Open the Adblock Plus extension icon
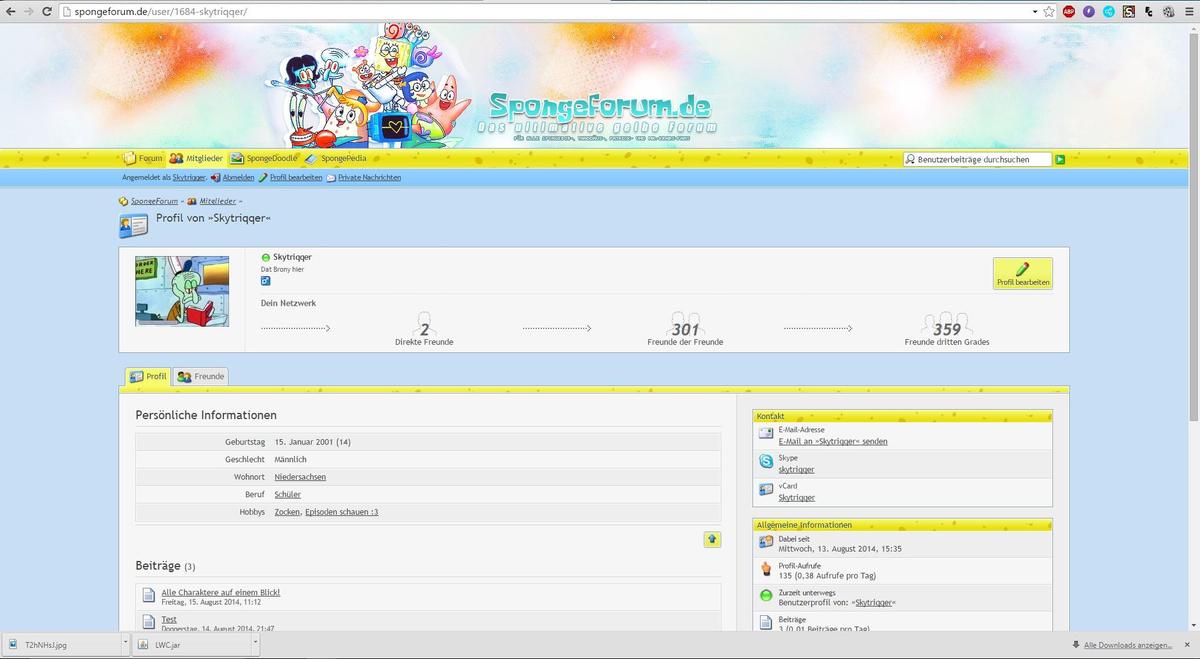 (1069, 11)
